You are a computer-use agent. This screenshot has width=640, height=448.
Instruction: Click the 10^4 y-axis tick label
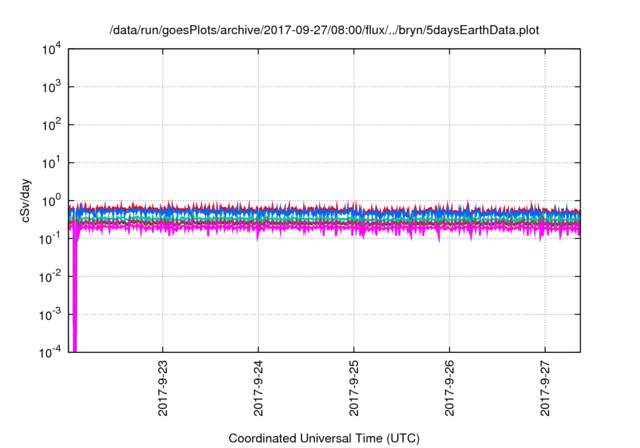click(52, 50)
